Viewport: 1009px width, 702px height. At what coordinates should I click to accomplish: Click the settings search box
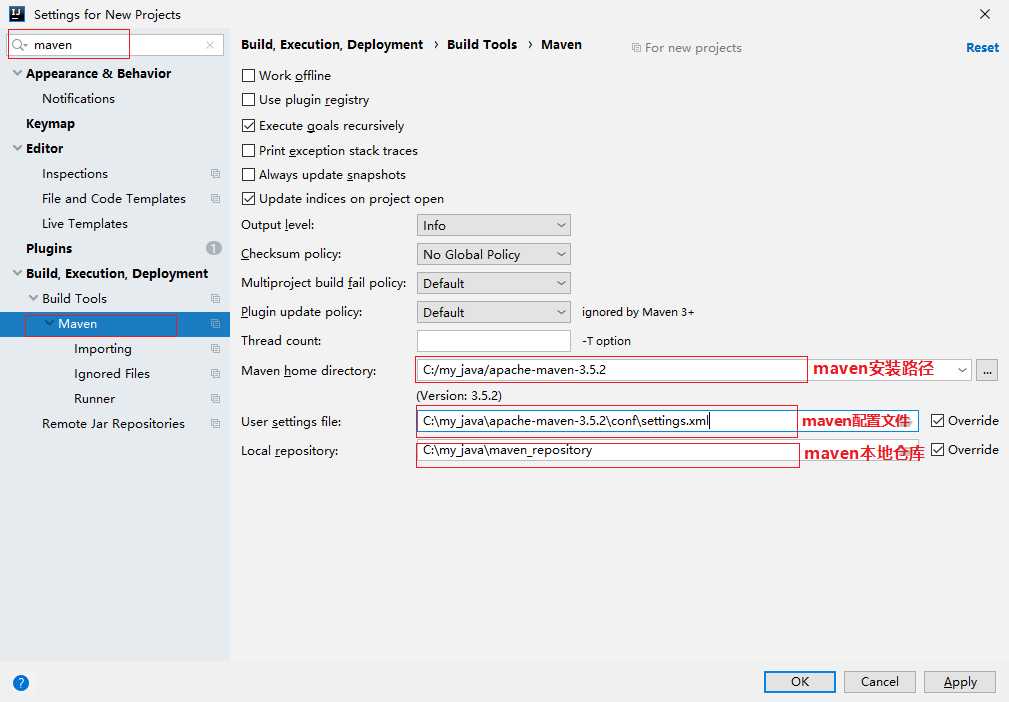(x=116, y=45)
